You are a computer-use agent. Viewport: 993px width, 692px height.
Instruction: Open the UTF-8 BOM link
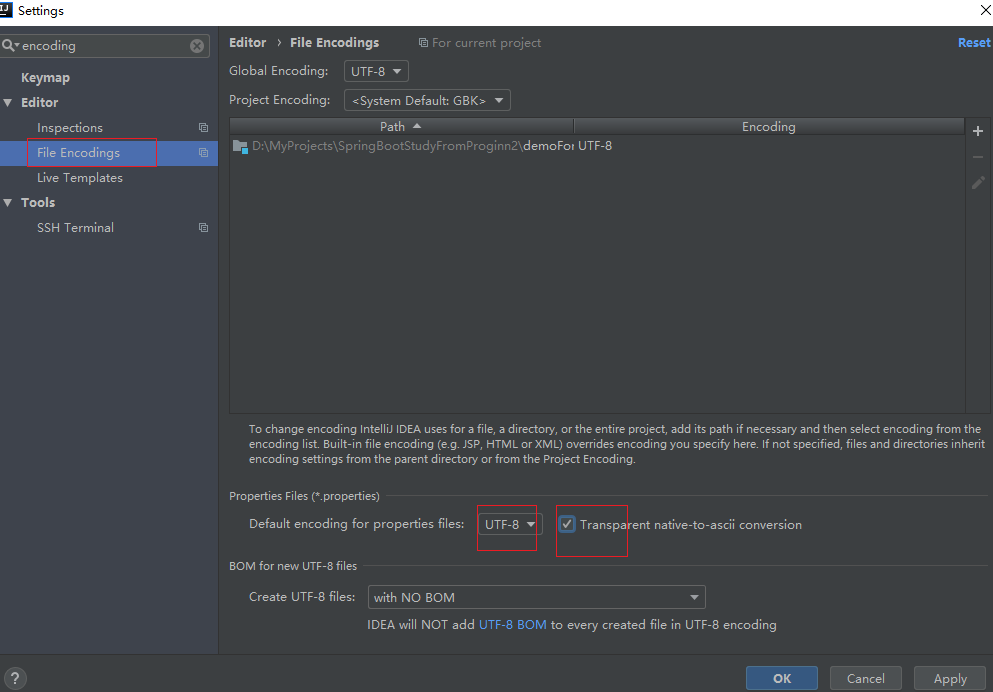[512, 625]
